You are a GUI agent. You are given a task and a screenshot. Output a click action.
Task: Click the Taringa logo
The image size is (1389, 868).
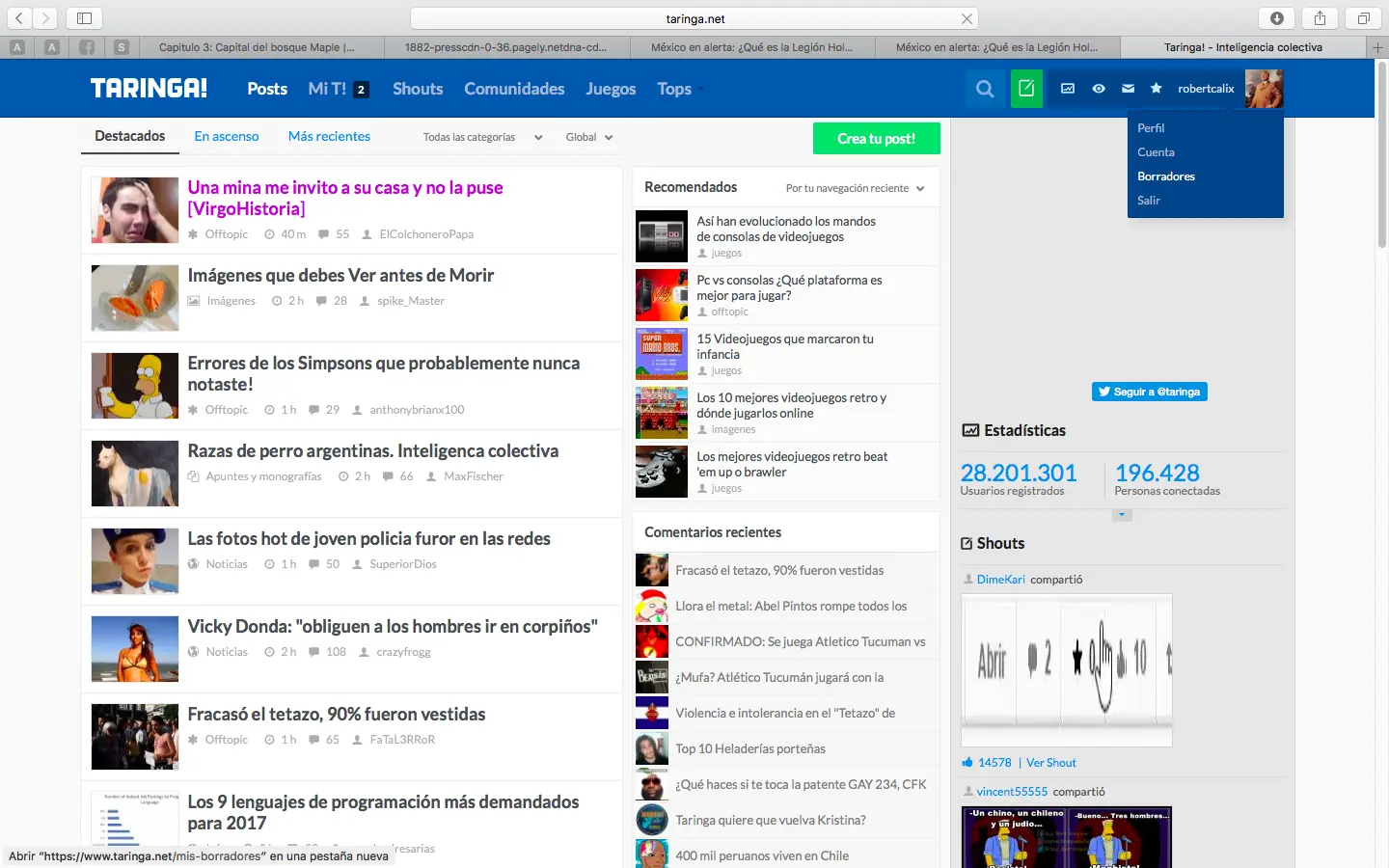point(149,89)
